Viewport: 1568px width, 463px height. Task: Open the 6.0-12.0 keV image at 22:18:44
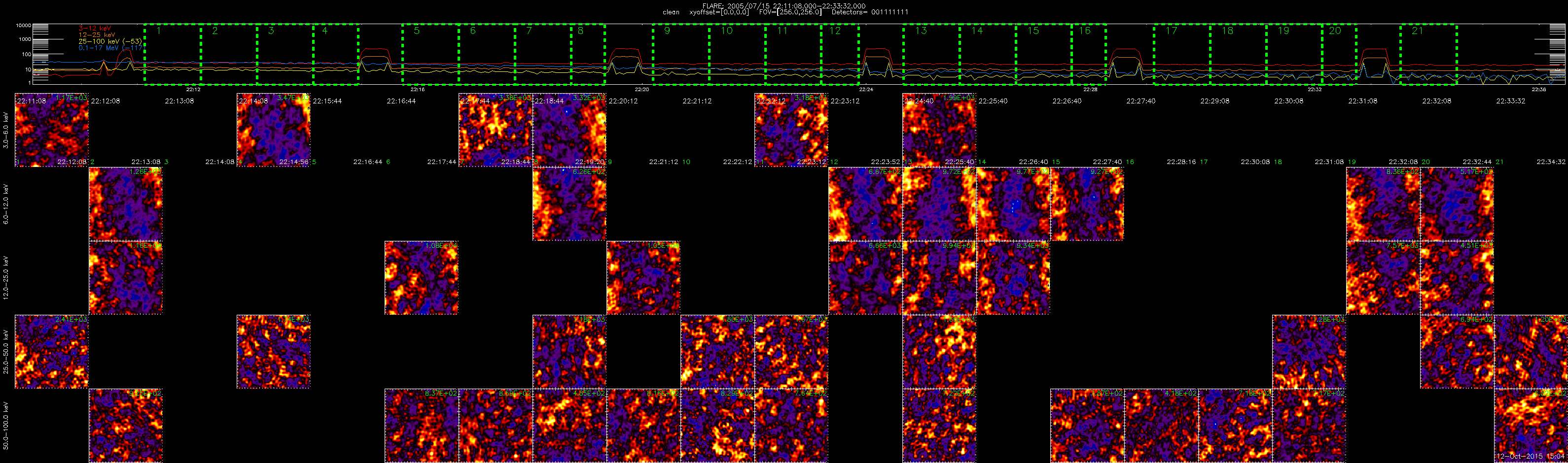pos(569,204)
